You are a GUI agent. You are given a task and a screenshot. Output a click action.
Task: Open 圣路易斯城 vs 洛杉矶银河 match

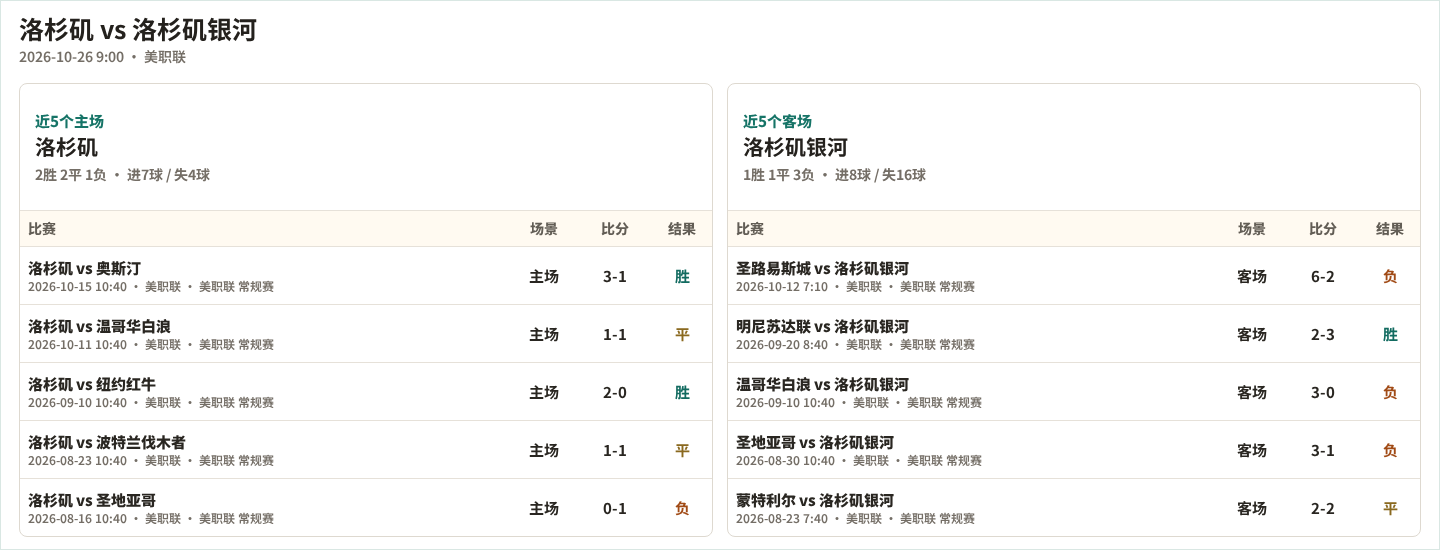(1074, 276)
